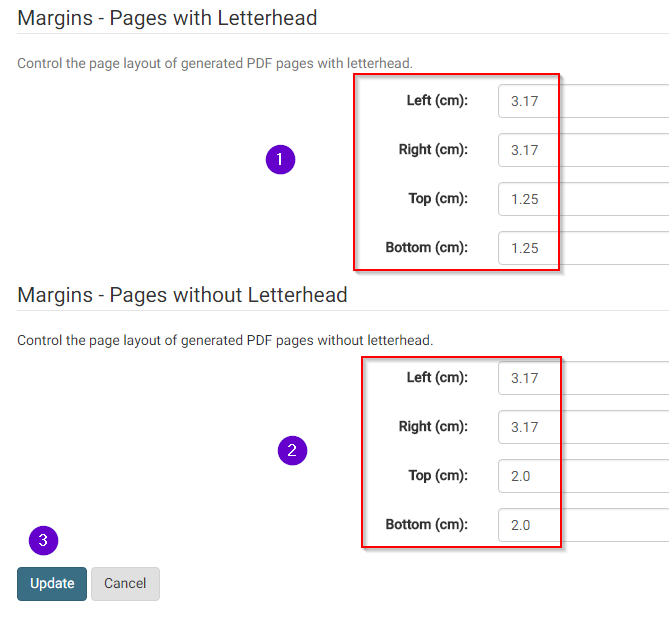Select Right (cm) field under with Letterhead
669x636 pixels.
click(x=583, y=150)
